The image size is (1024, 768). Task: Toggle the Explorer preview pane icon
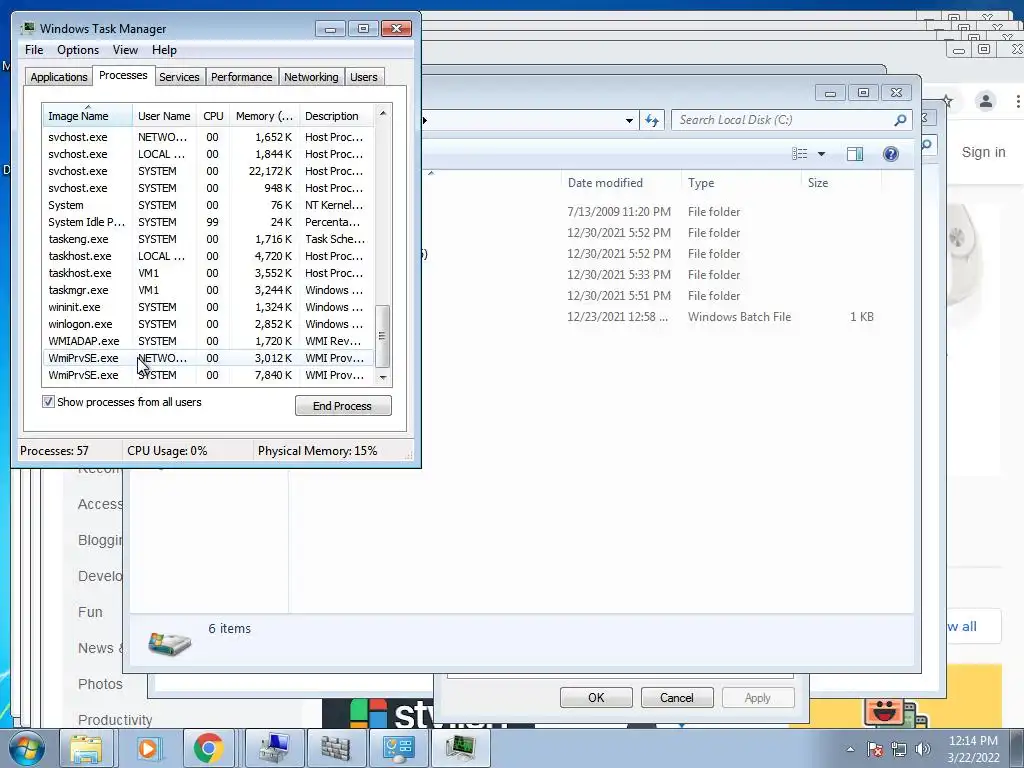tap(855, 153)
